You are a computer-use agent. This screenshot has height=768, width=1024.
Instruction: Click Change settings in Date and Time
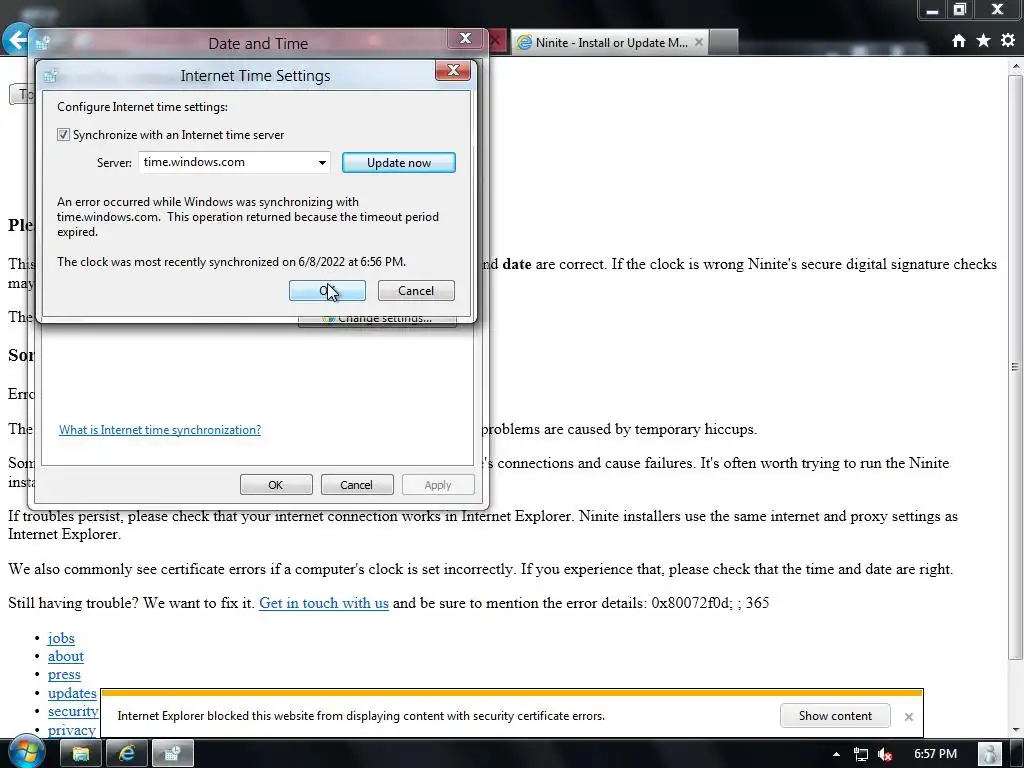click(x=377, y=319)
